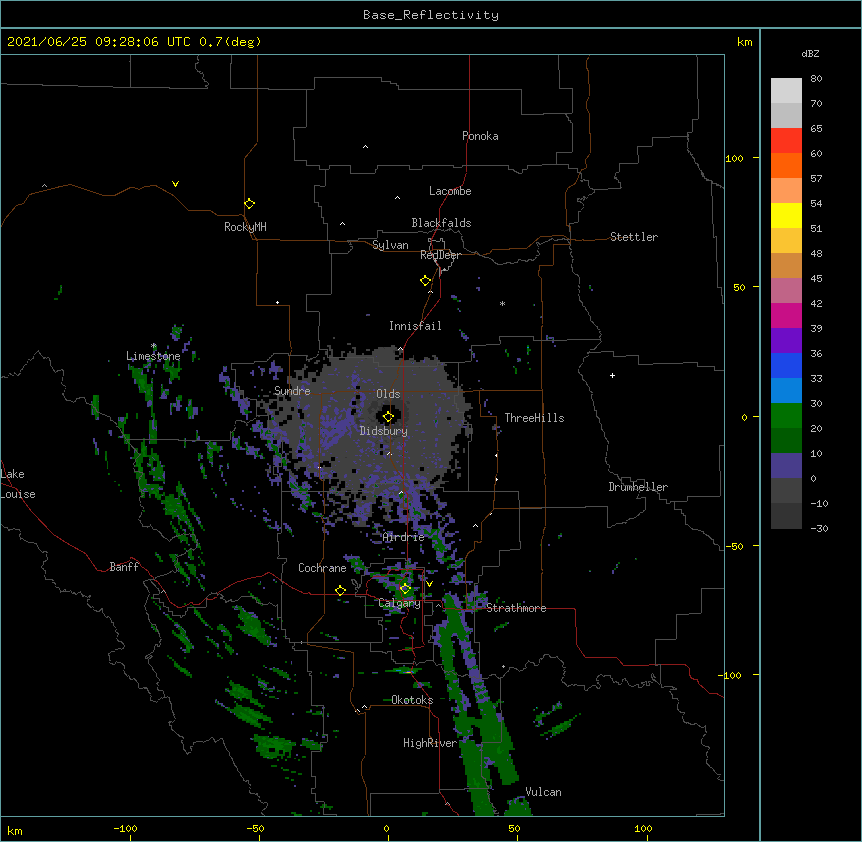
Task: Click the RedDeer city label
Action: pos(440,255)
